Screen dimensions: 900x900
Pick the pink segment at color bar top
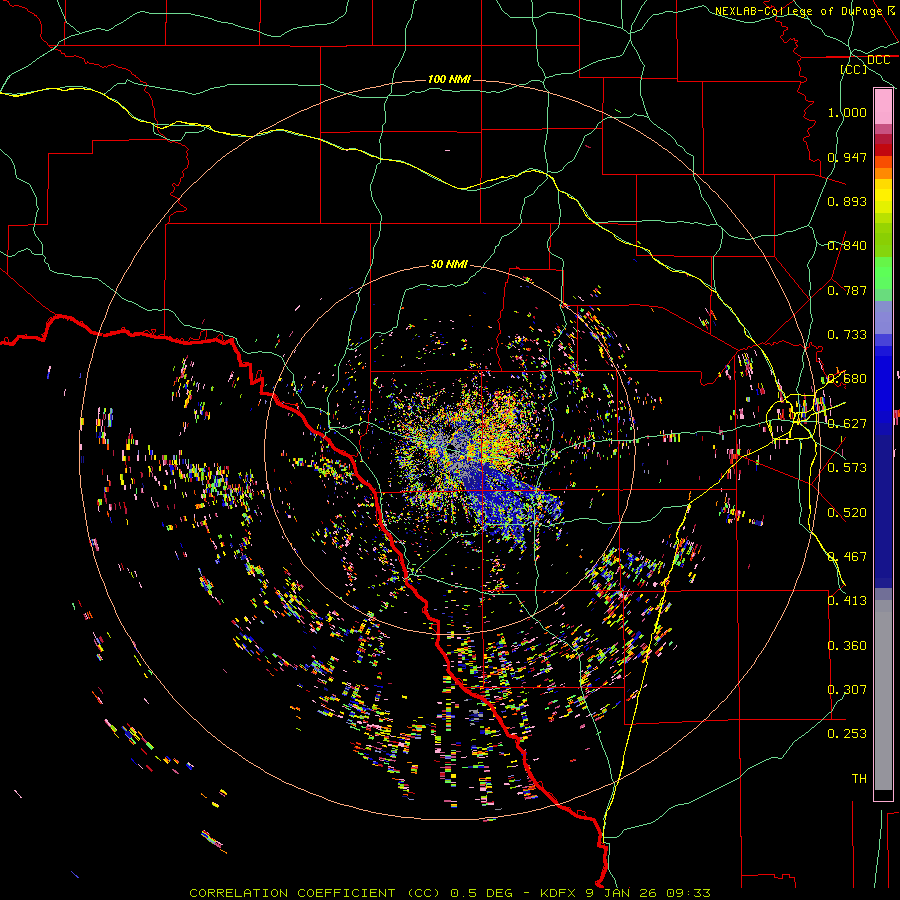[883, 107]
